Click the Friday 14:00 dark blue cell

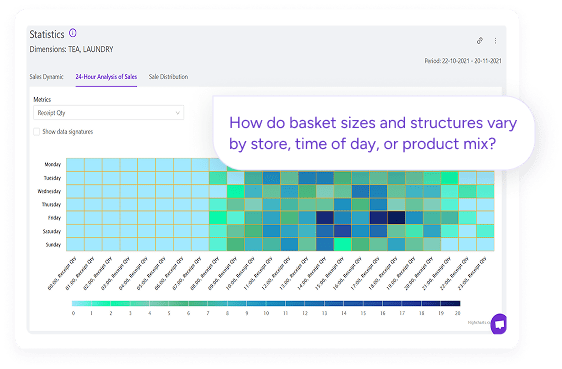tap(325, 218)
